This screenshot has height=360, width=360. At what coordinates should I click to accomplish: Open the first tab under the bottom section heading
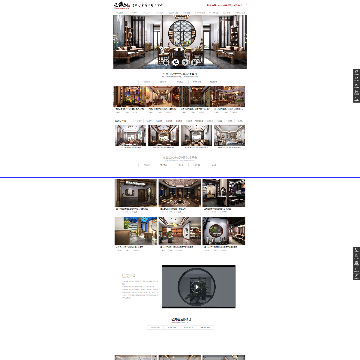[155, 328]
